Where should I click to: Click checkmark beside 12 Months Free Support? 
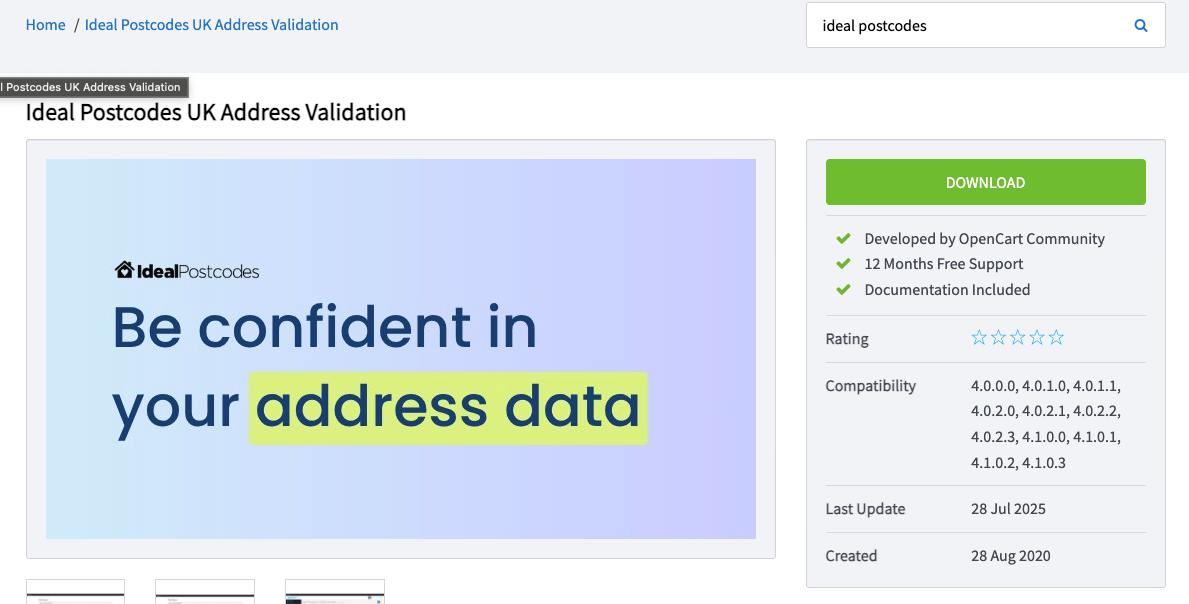coord(843,264)
